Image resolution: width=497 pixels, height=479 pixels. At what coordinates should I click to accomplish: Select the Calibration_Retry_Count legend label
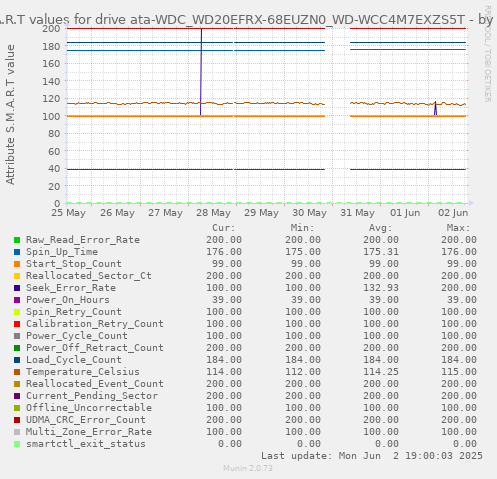tap(95, 324)
